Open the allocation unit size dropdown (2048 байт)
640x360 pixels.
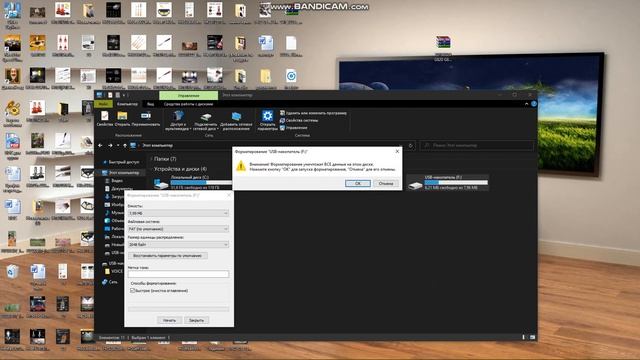pyautogui.click(x=178, y=244)
